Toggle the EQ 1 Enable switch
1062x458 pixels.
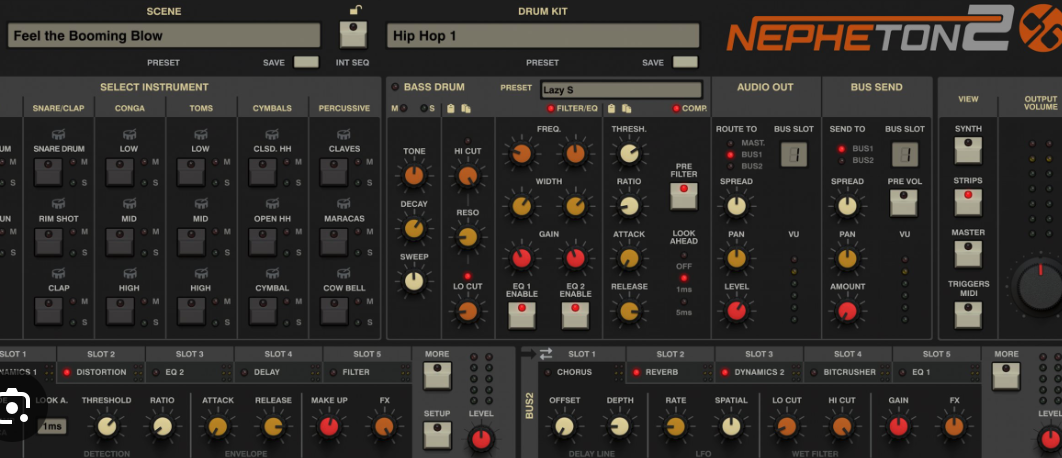click(520, 315)
